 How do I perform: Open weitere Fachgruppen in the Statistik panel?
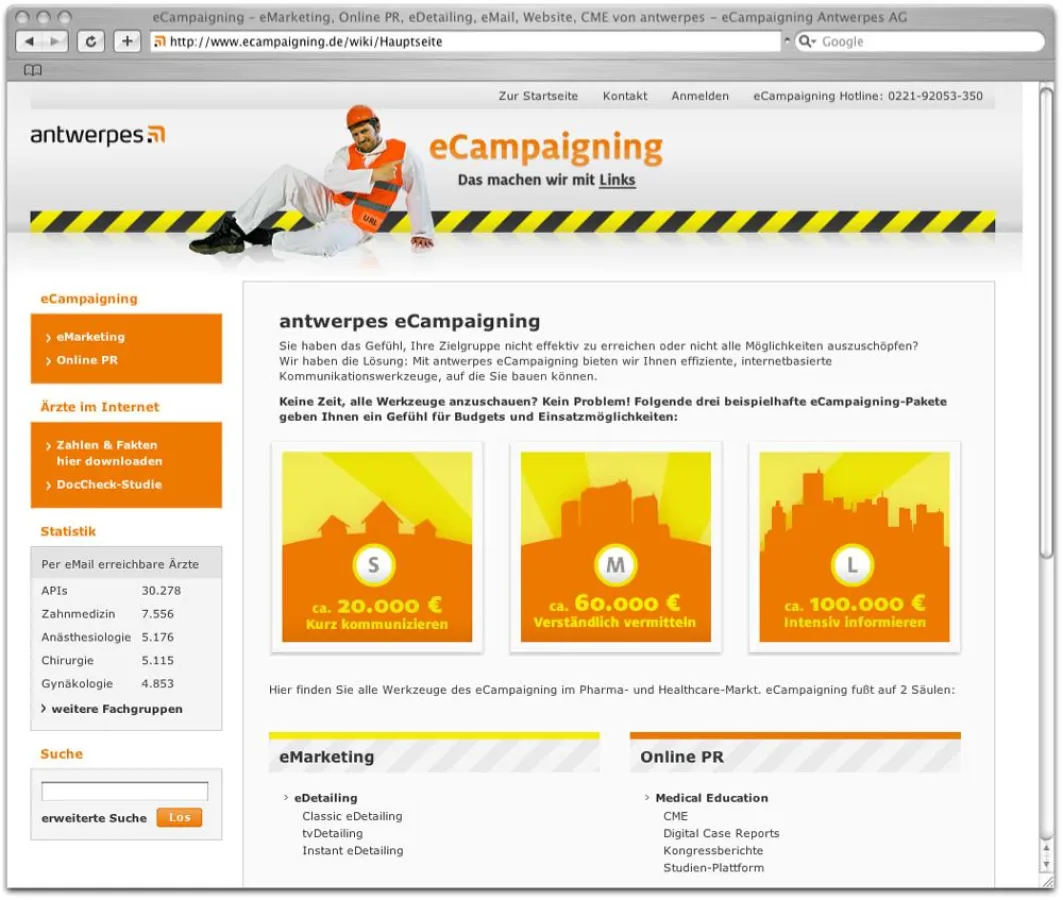click(113, 708)
